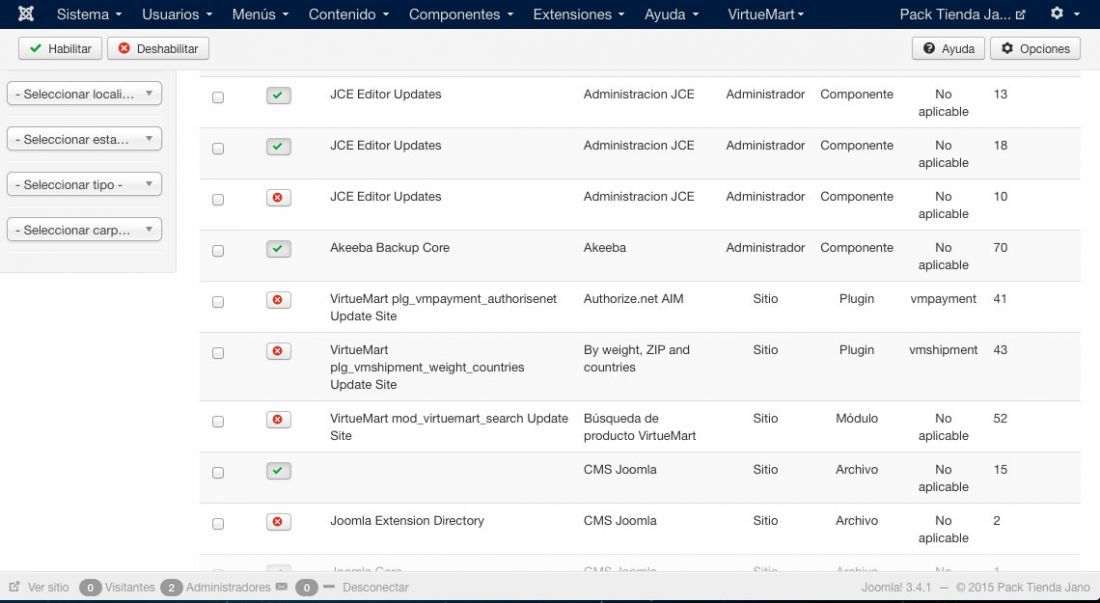Open the gear settings menu at top right
The image size is (1100, 603).
1064,13
